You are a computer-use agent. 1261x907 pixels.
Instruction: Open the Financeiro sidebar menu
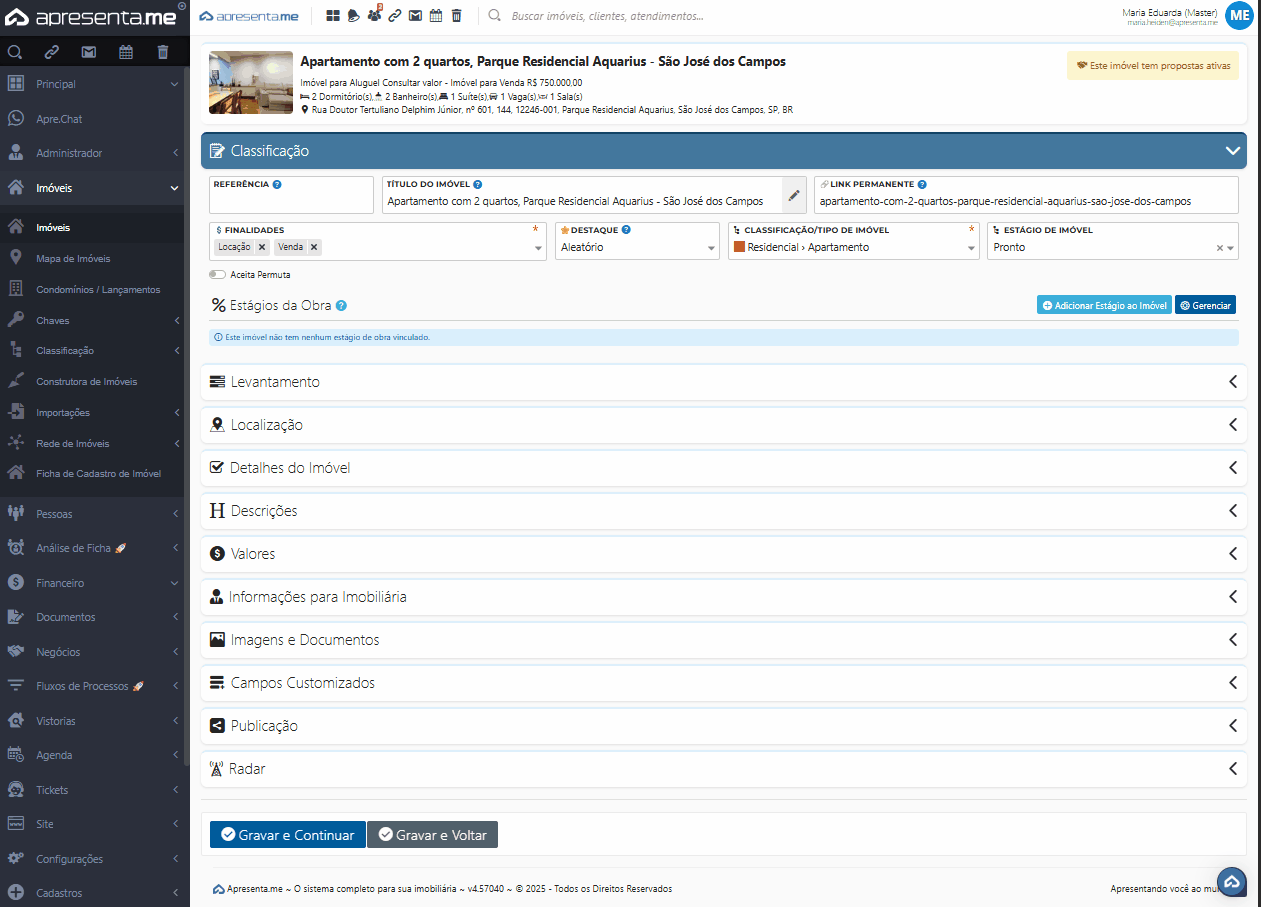(60, 583)
